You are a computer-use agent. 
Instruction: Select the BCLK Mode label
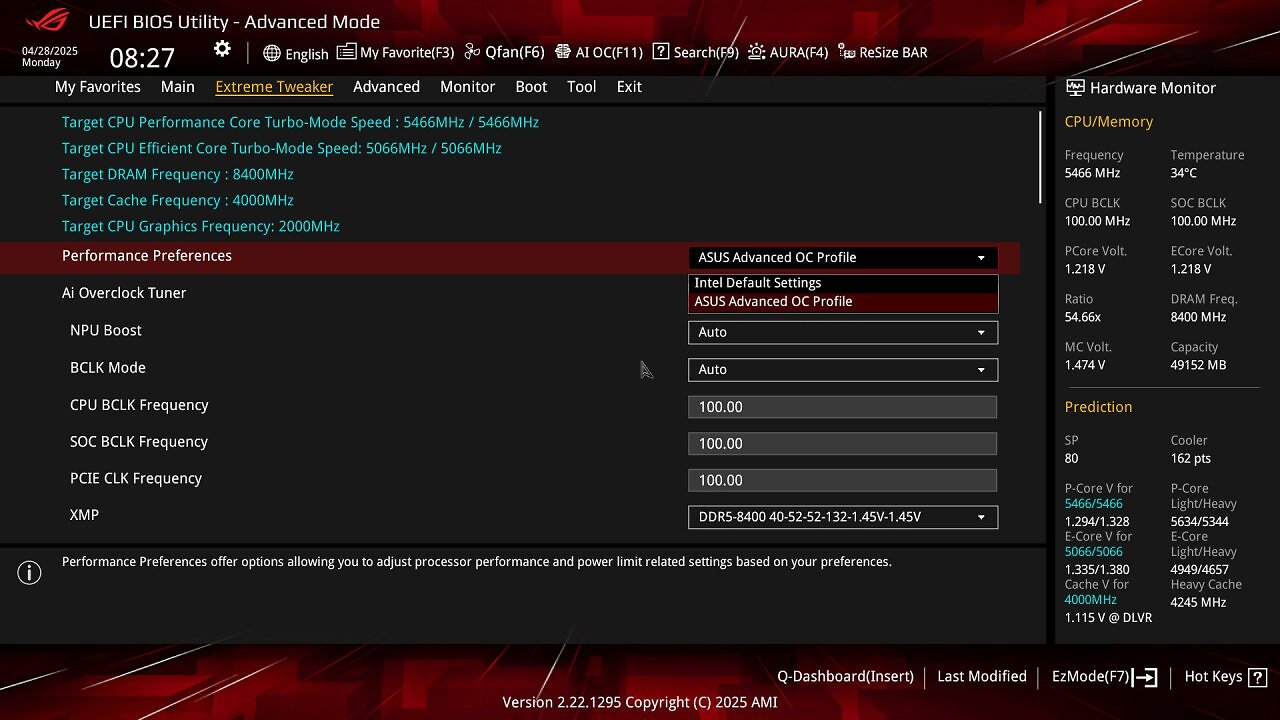[108, 367]
